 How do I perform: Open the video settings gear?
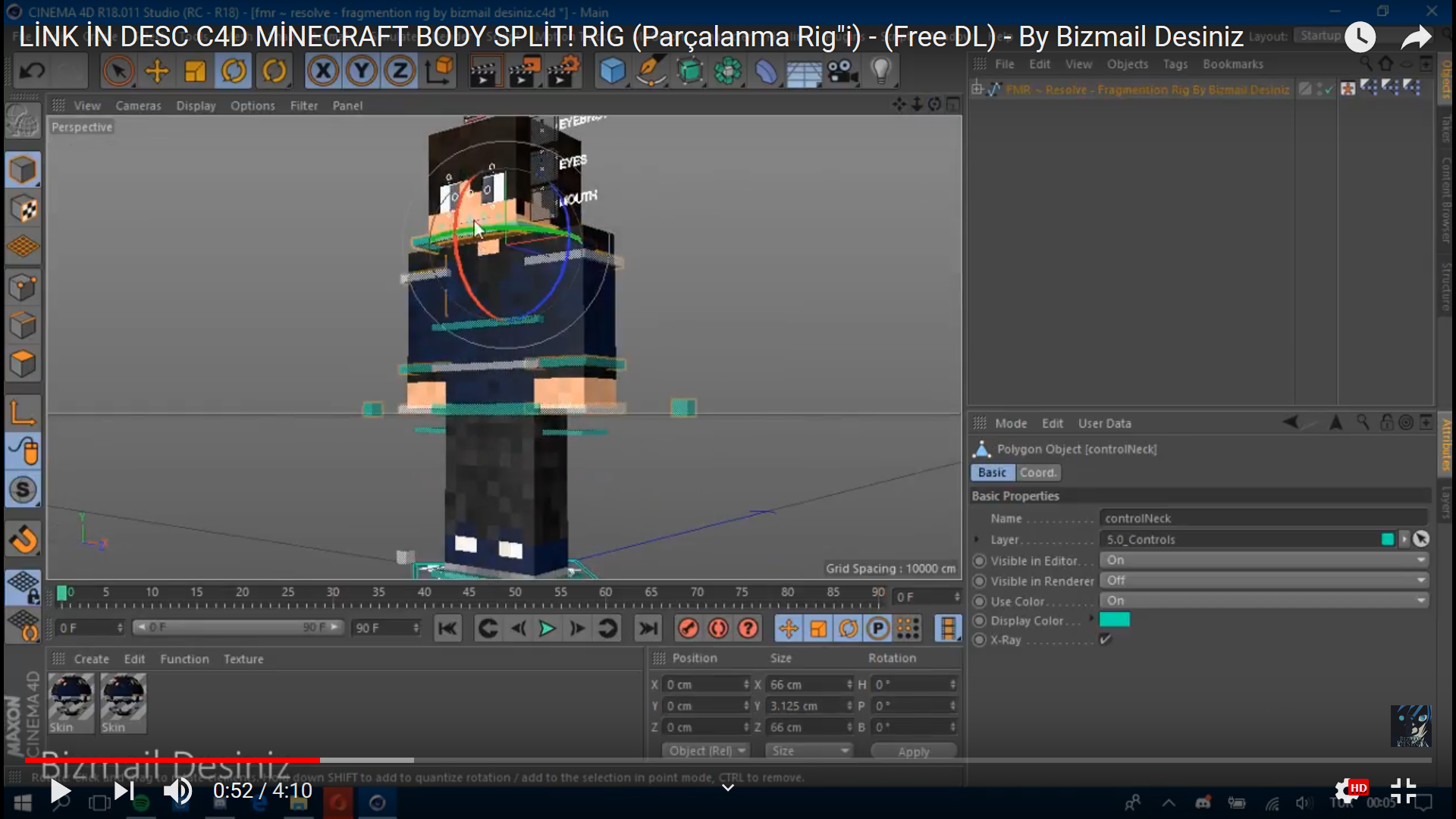tap(1348, 791)
